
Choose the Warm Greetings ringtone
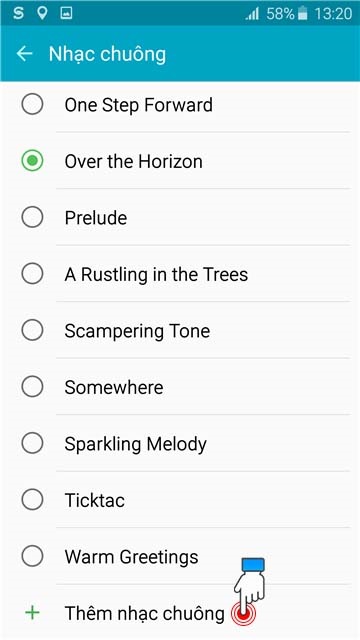180,556
